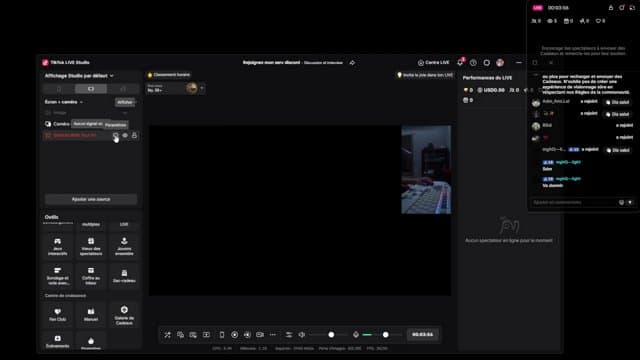Screen dimensions: 640x360
Task: Click the help question mark icon
Action: pos(473,63)
